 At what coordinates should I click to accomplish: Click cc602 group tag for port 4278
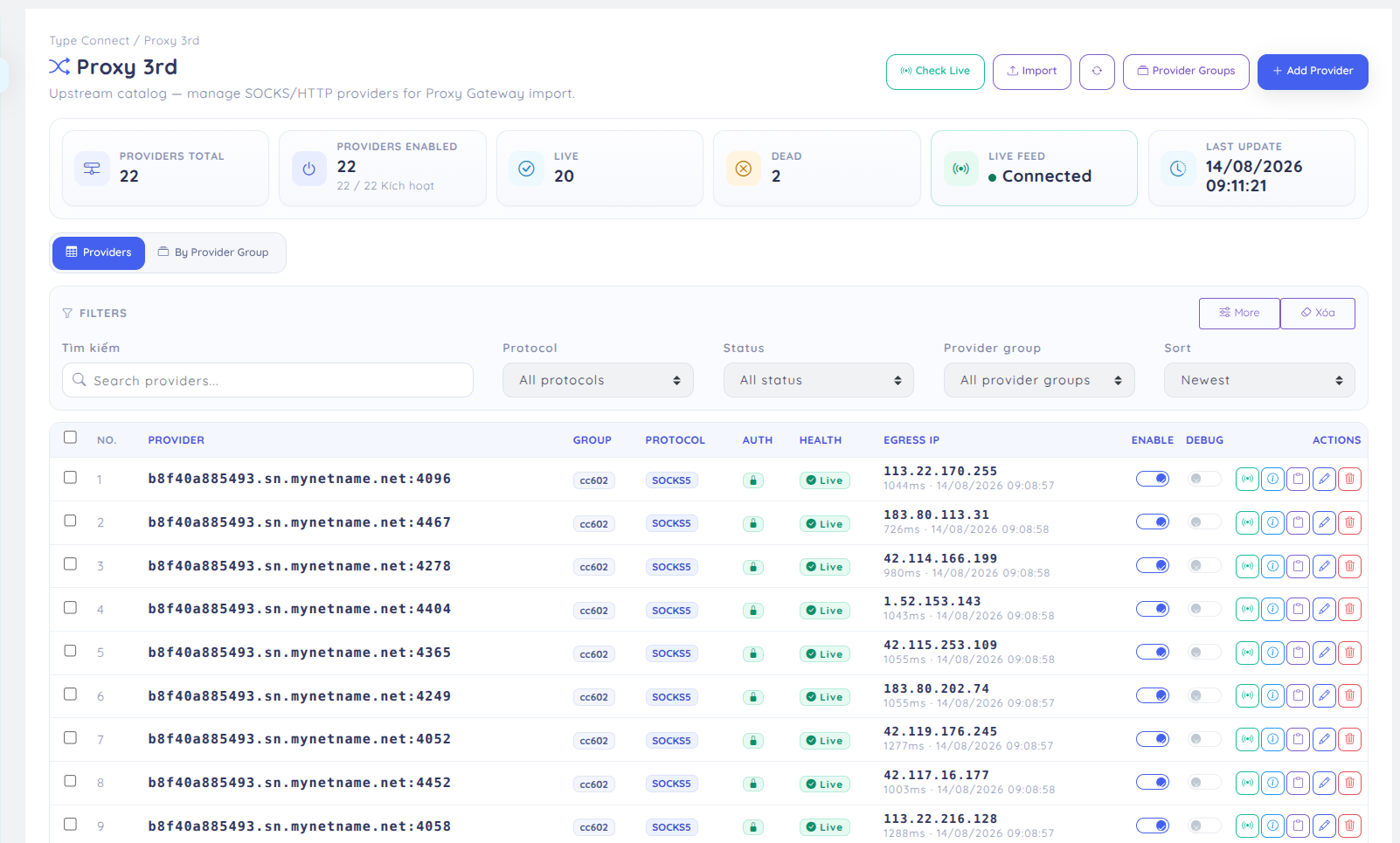click(x=594, y=567)
